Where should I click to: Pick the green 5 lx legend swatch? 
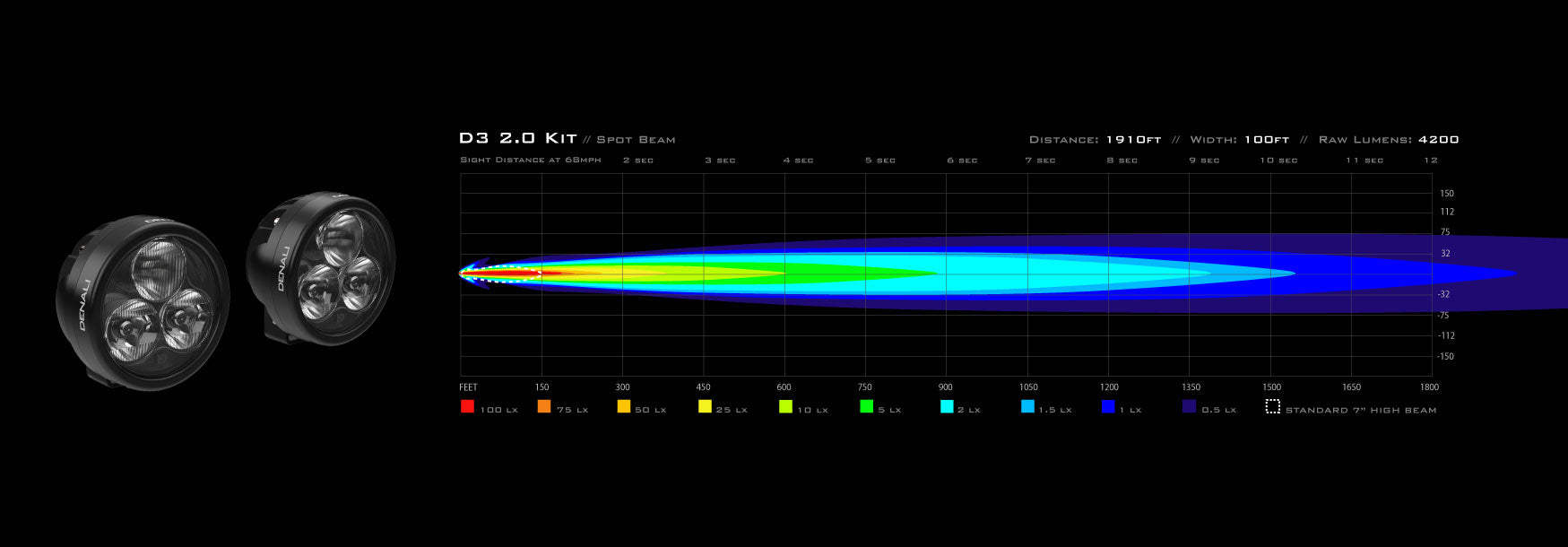[866, 406]
